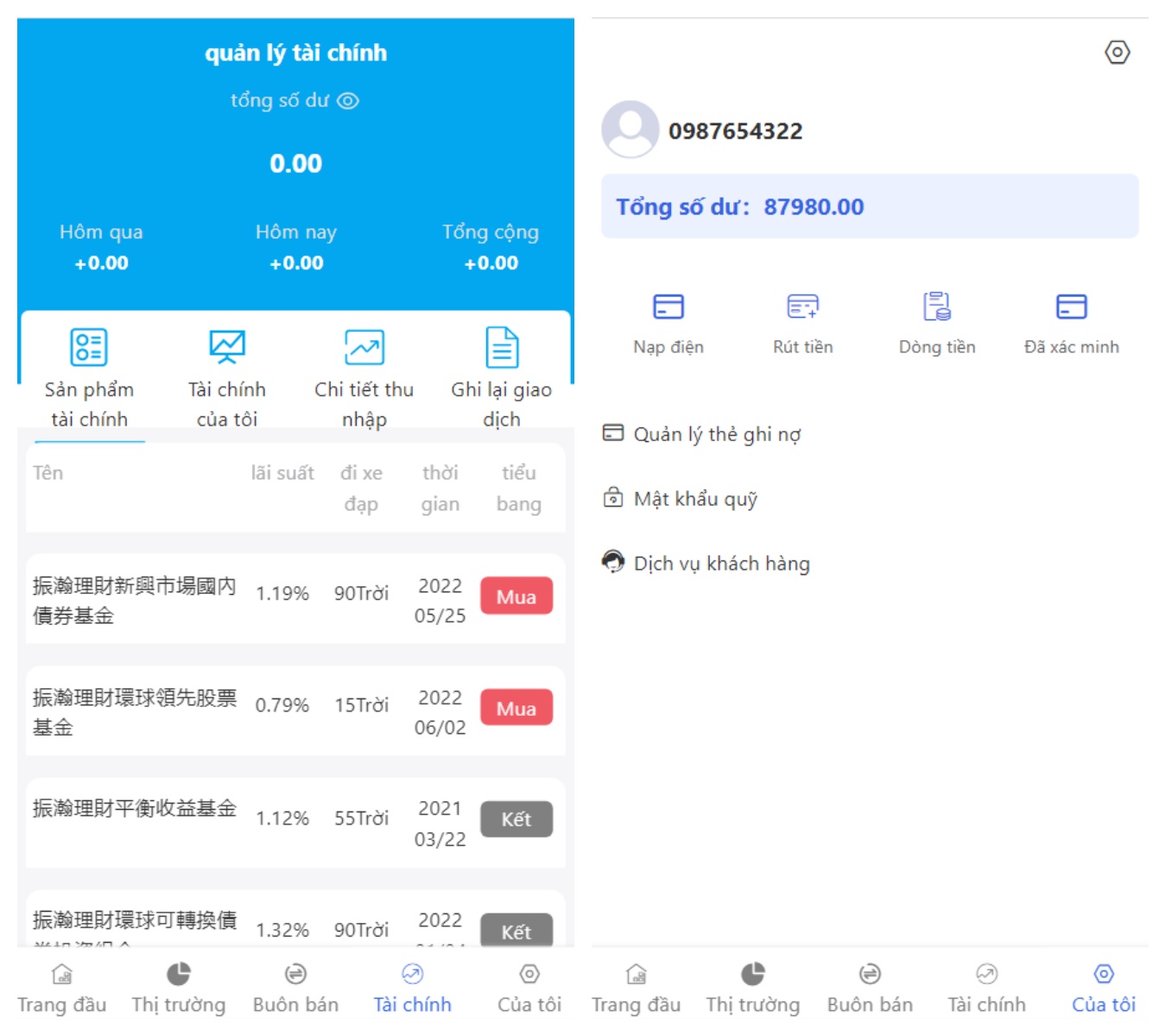Tap Mua on the emerging markets bond fund
This screenshot has height=1036, width=1166.
pos(516,596)
